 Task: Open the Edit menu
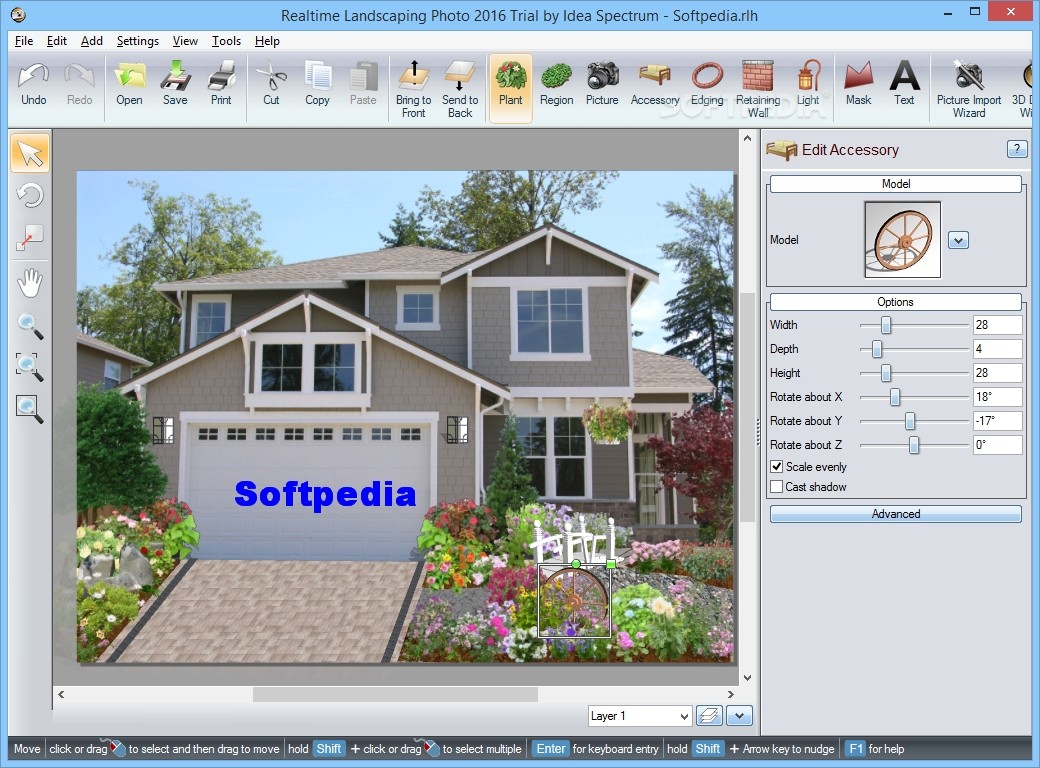tap(56, 40)
